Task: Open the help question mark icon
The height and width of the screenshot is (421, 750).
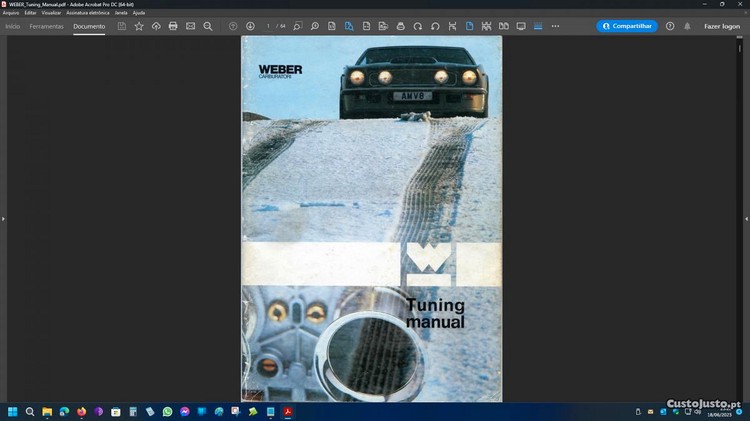Action: coord(670,26)
